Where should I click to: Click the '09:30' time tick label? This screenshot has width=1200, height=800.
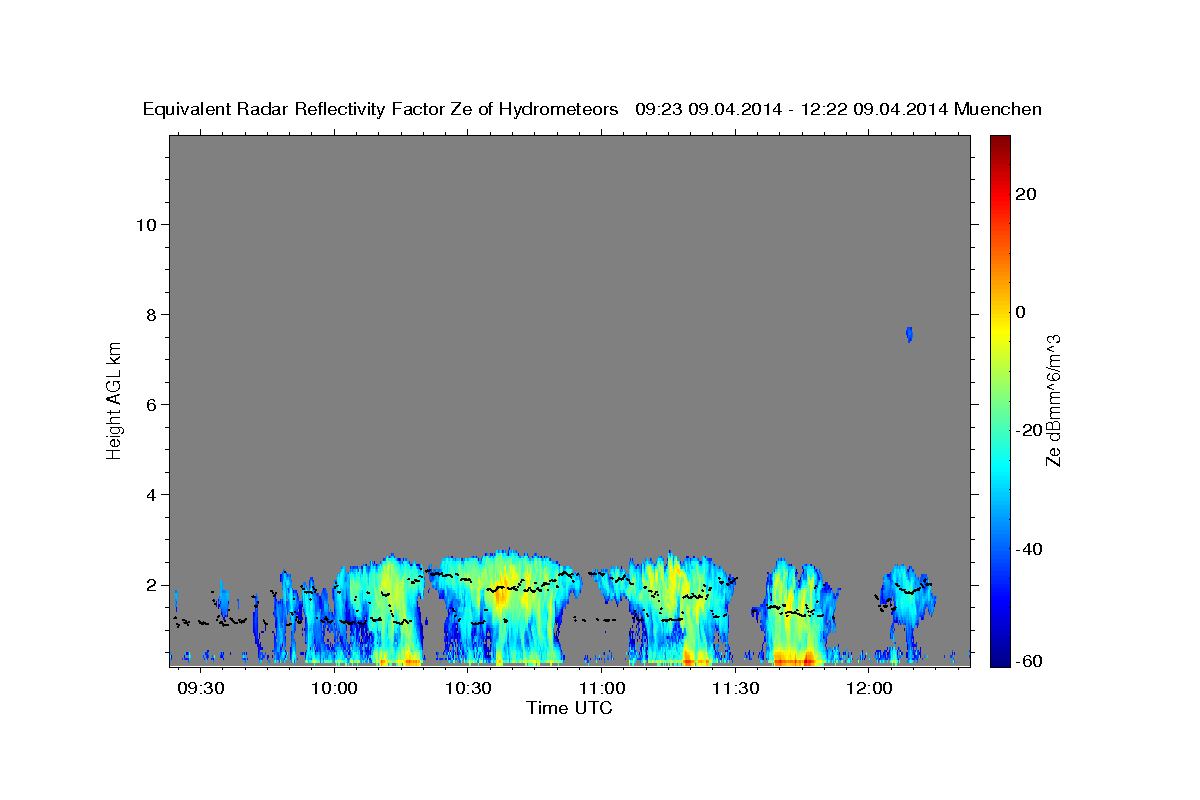pyautogui.click(x=201, y=688)
